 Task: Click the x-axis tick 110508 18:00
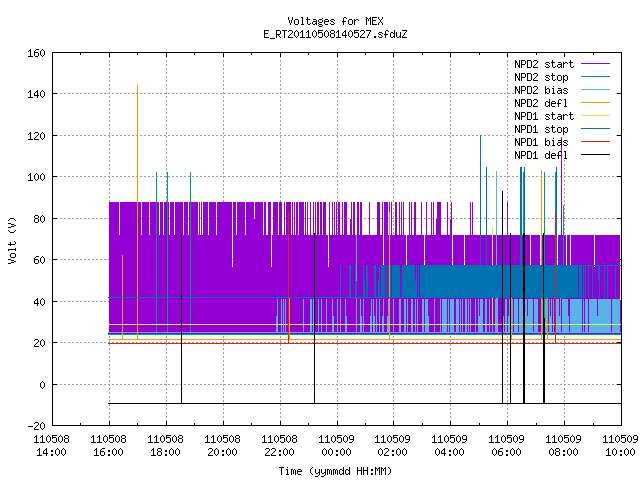pyautogui.click(x=165, y=446)
